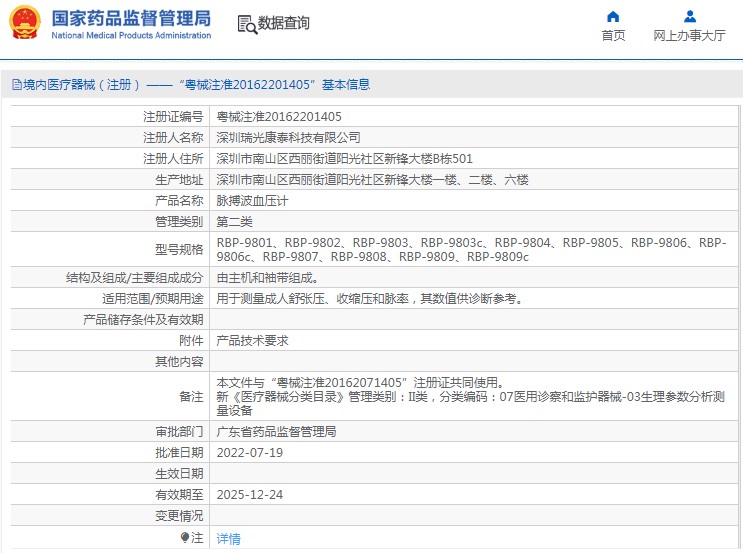Select expiry date 2025-12-24
The height and width of the screenshot is (553, 743).
250,495
